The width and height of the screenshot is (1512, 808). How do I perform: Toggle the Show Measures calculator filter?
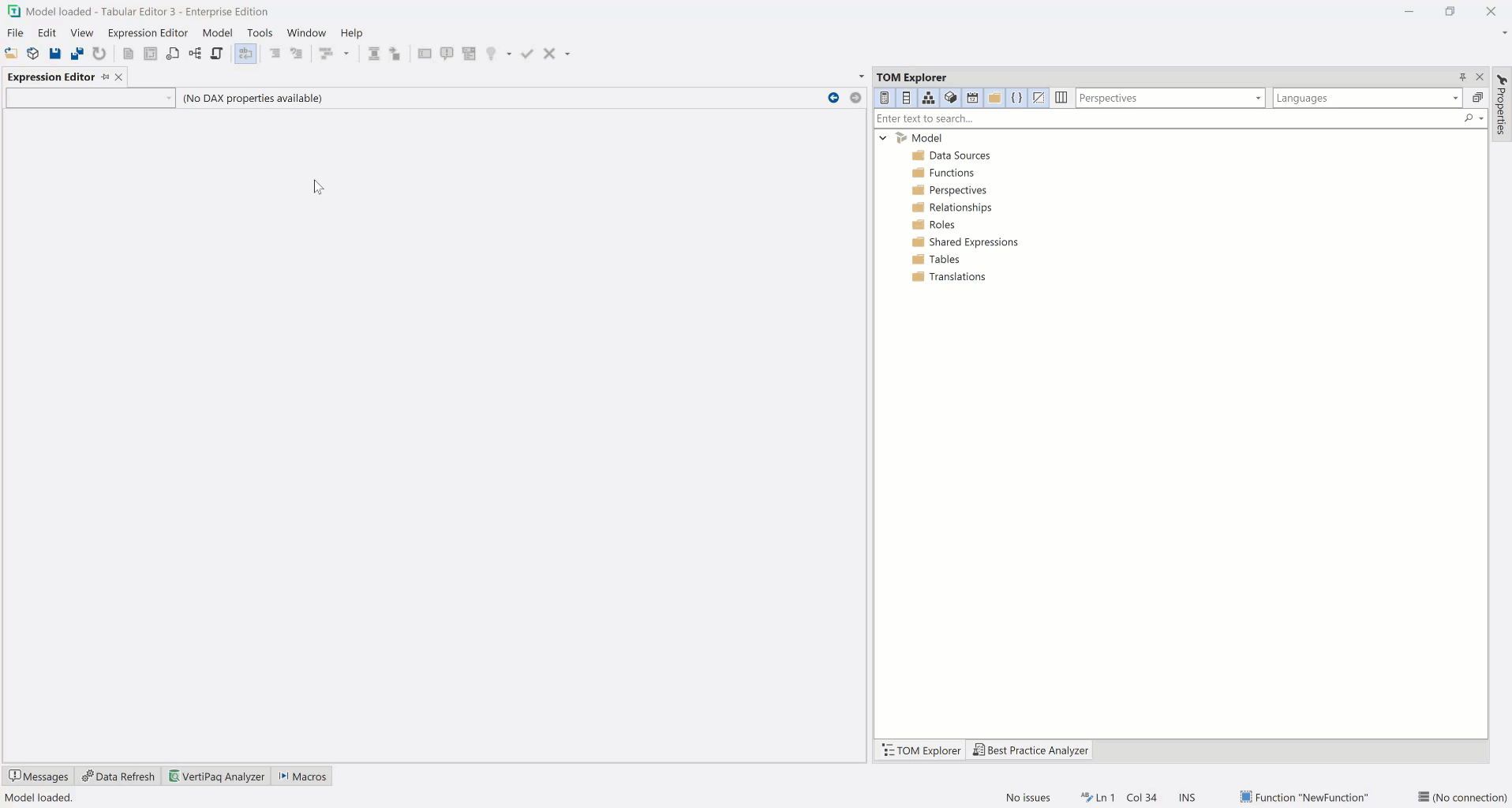(885, 98)
